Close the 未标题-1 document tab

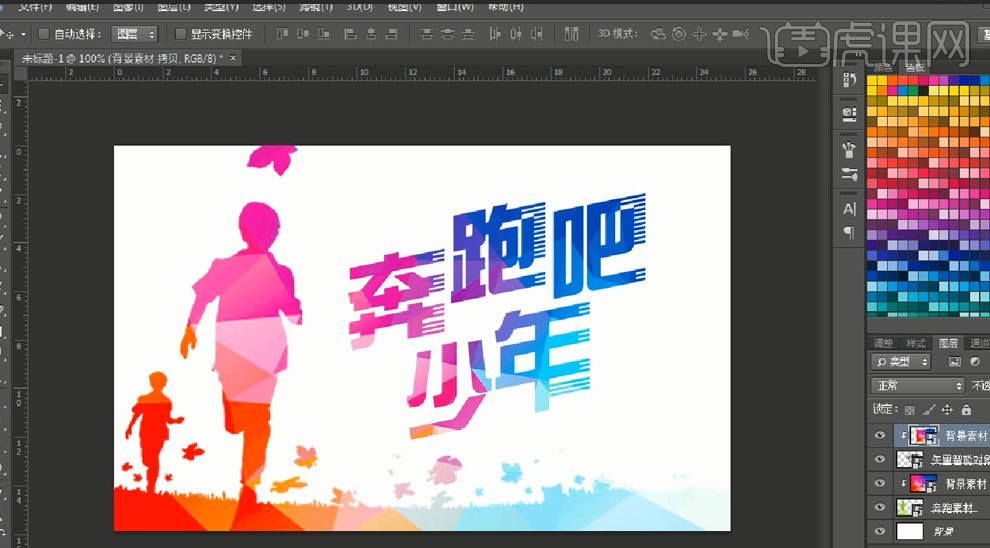pos(234,59)
